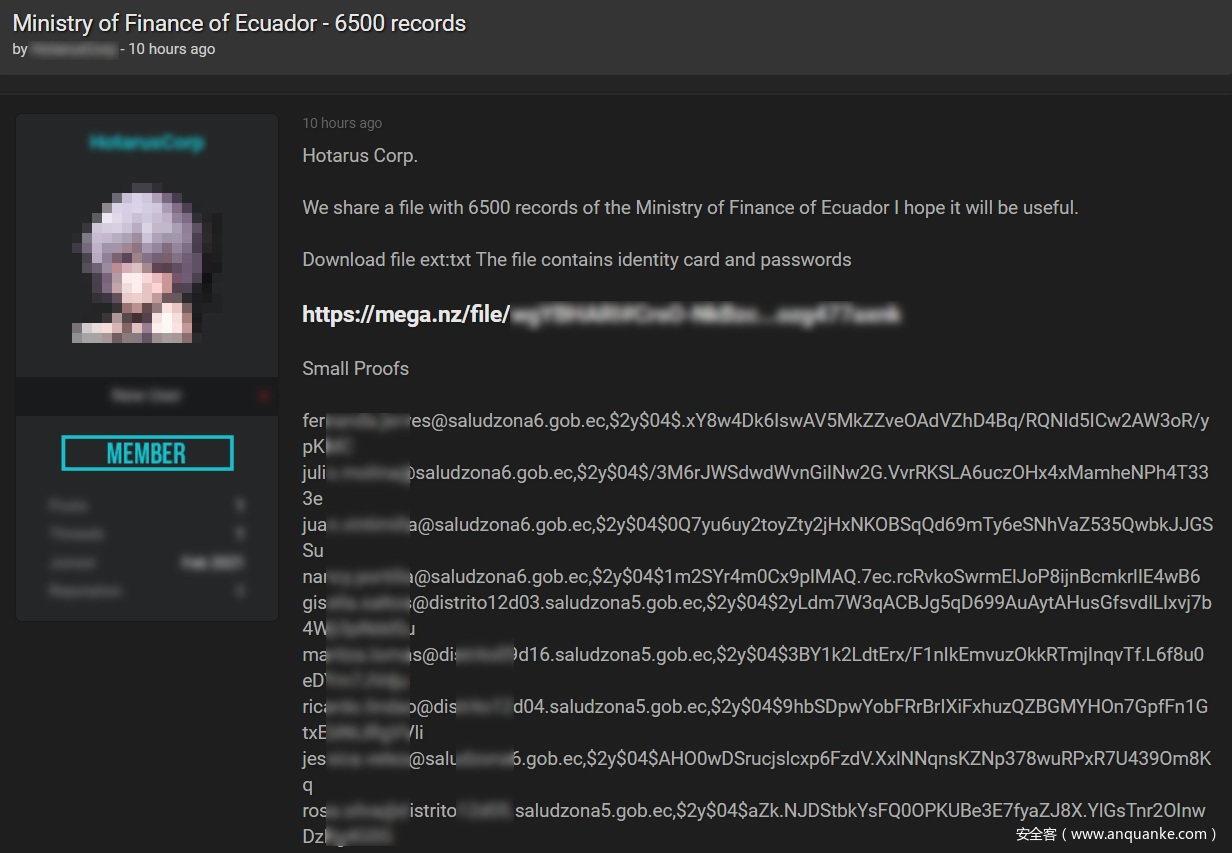This screenshot has height=853, width=1232.
Task: Open the mega.nz file link
Action: (601, 315)
